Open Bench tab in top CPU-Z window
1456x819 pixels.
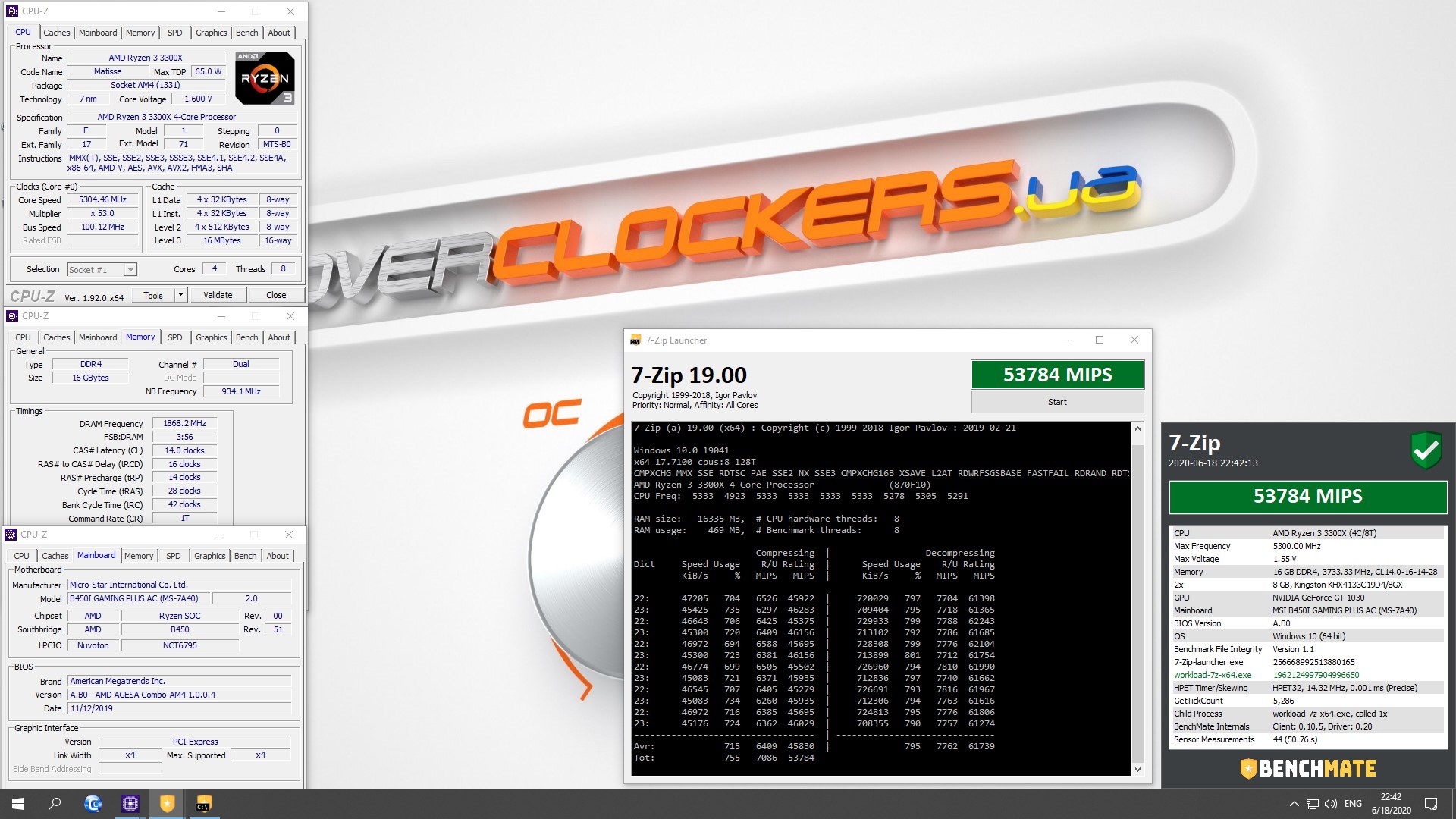[x=246, y=33]
